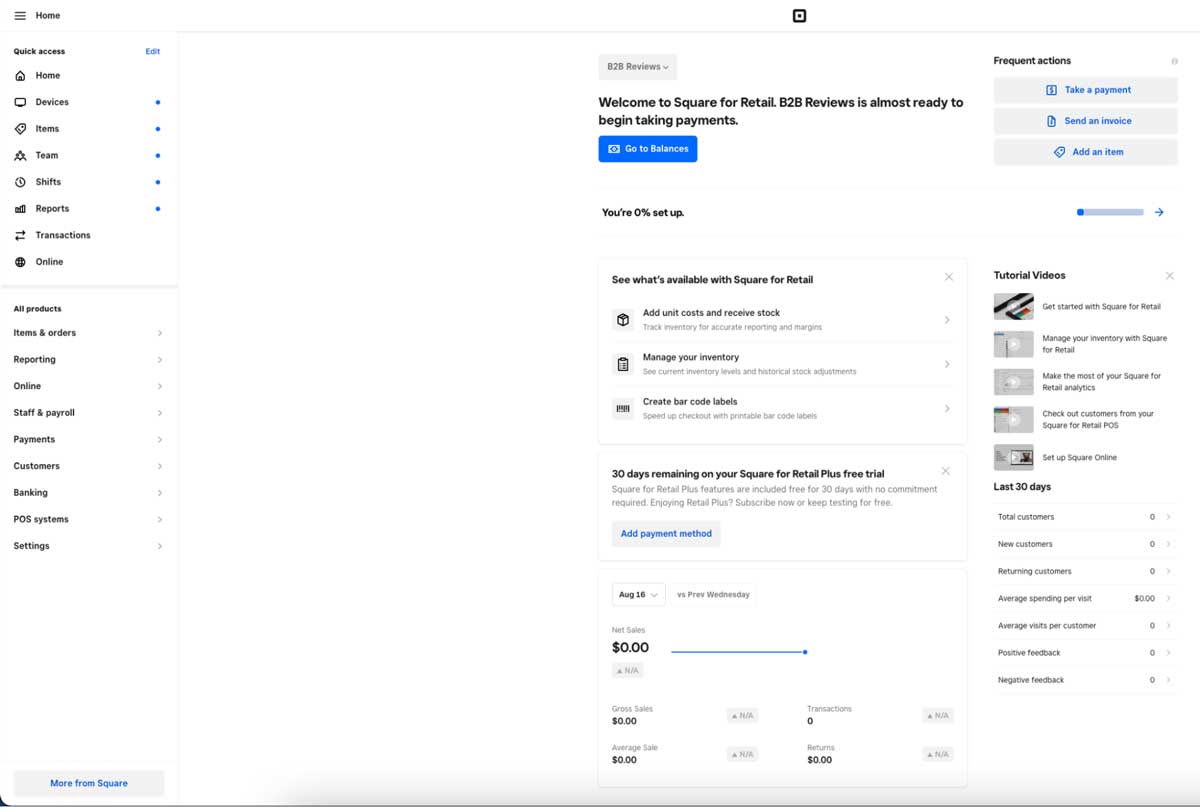Click the setup progress bar
This screenshot has width=1200, height=807.
(x=1110, y=212)
